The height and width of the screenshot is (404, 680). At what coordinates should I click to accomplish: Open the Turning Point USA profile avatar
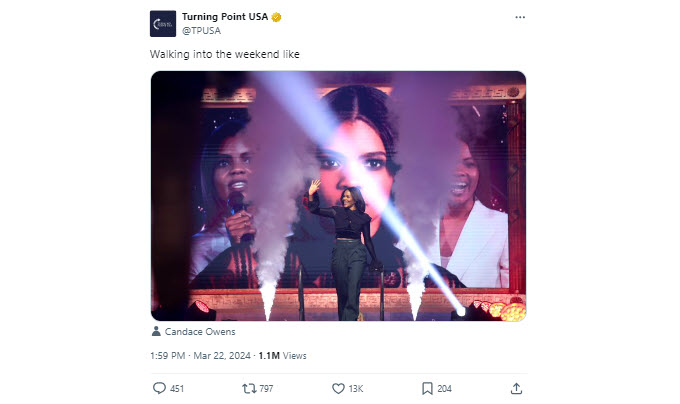point(163,23)
